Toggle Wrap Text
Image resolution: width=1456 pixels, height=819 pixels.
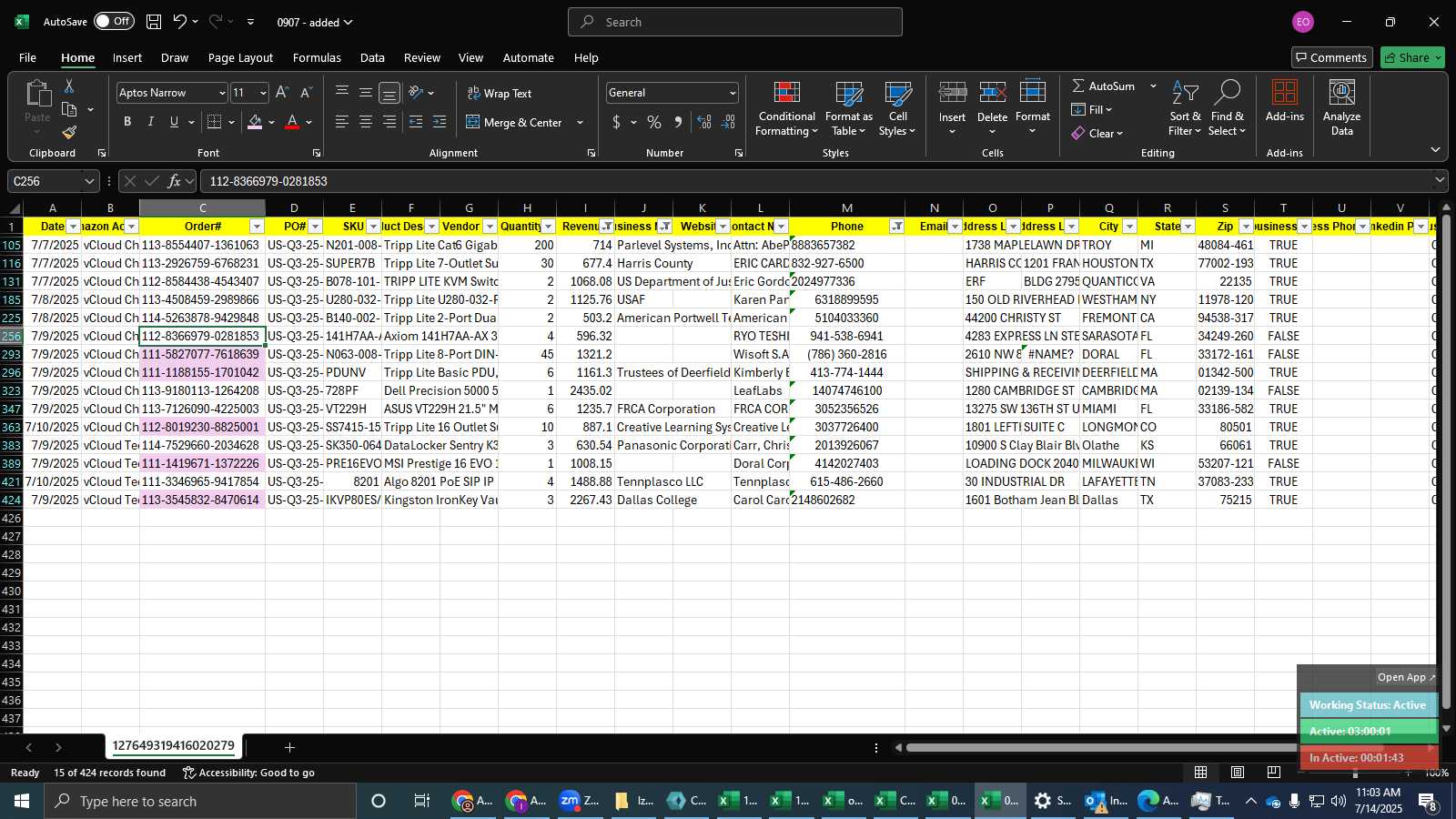(x=500, y=93)
